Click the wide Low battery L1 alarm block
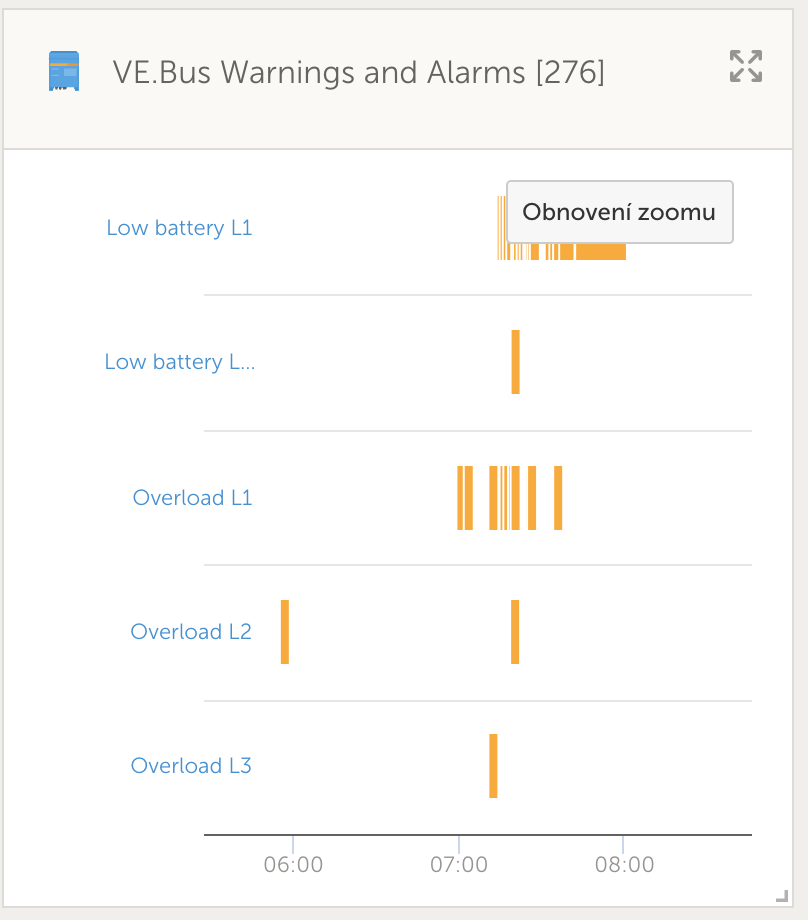 coord(600,251)
